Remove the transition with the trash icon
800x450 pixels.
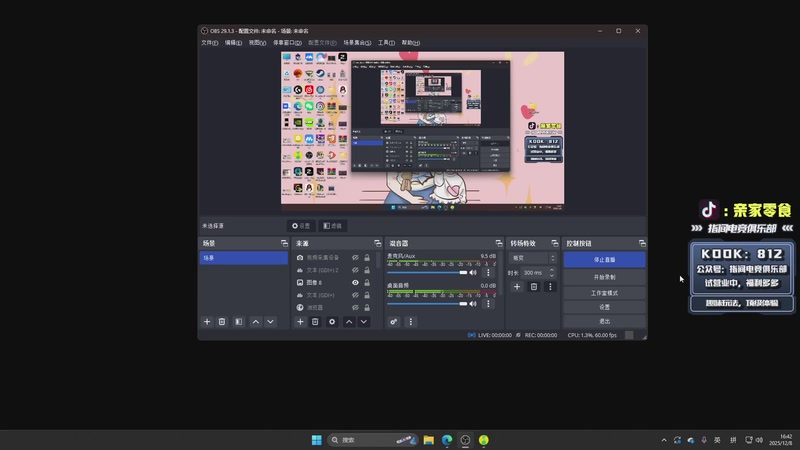pyautogui.click(x=534, y=287)
